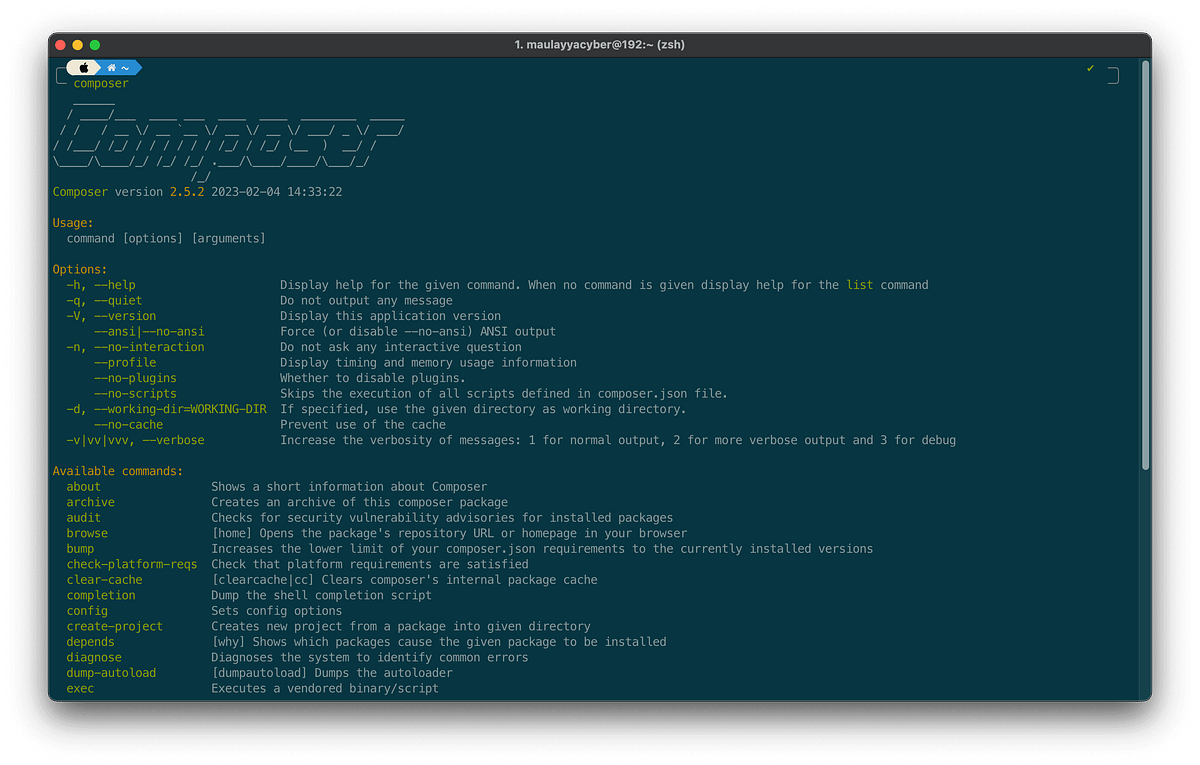1200x765 pixels.
Task: Click the Composer version number 2.5.2
Action: pos(186,190)
